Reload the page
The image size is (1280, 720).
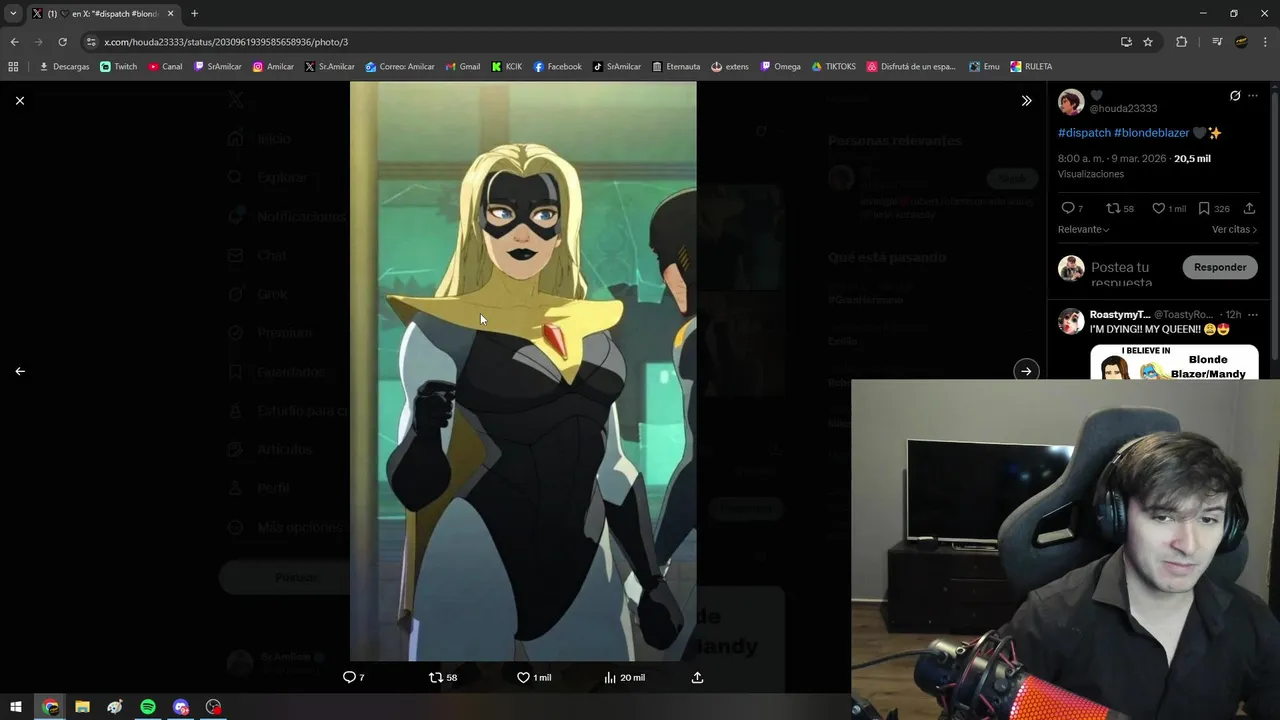(x=62, y=42)
